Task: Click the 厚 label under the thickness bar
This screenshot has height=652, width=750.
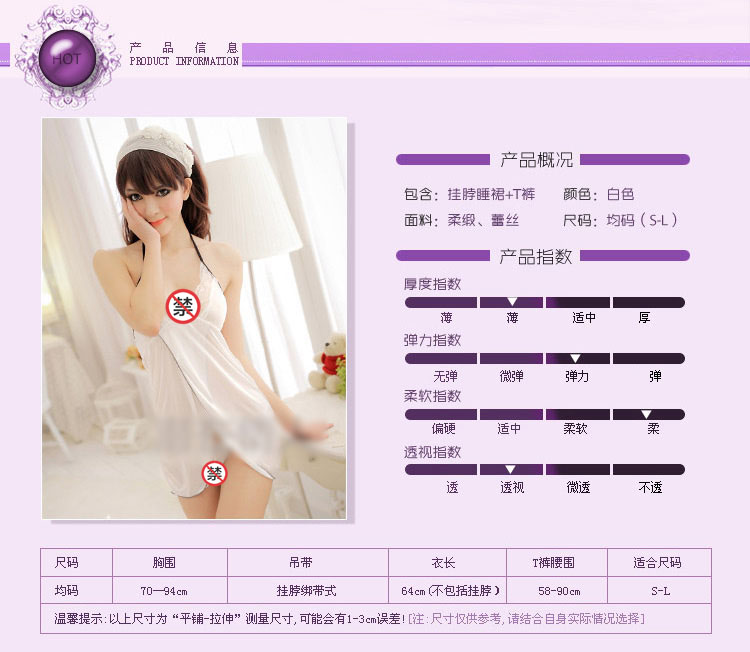Action: click(x=644, y=318)
